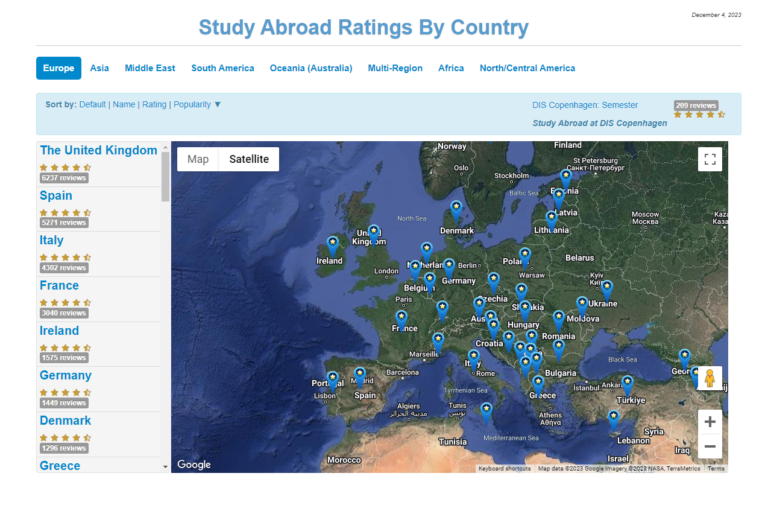Click the 4302 reviews badge

click(64, 268)
